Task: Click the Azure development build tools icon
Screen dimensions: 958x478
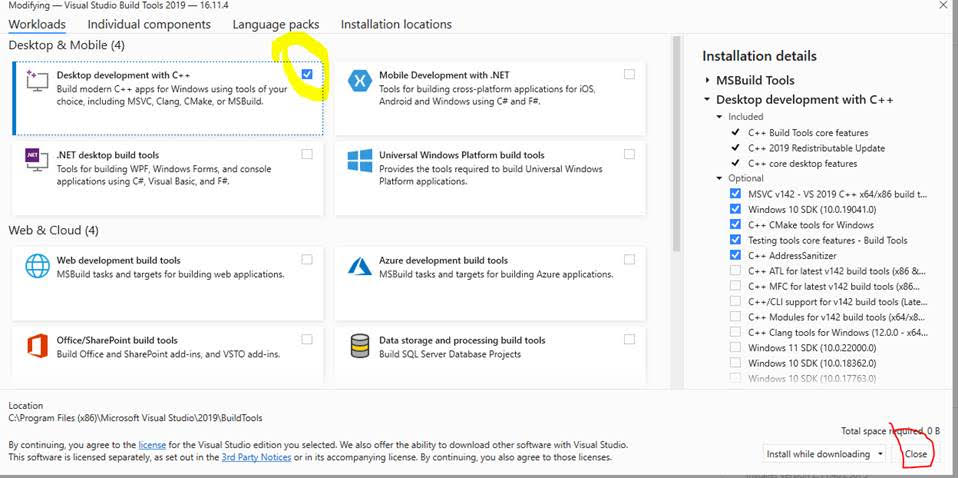Action: tap(359, 266)
